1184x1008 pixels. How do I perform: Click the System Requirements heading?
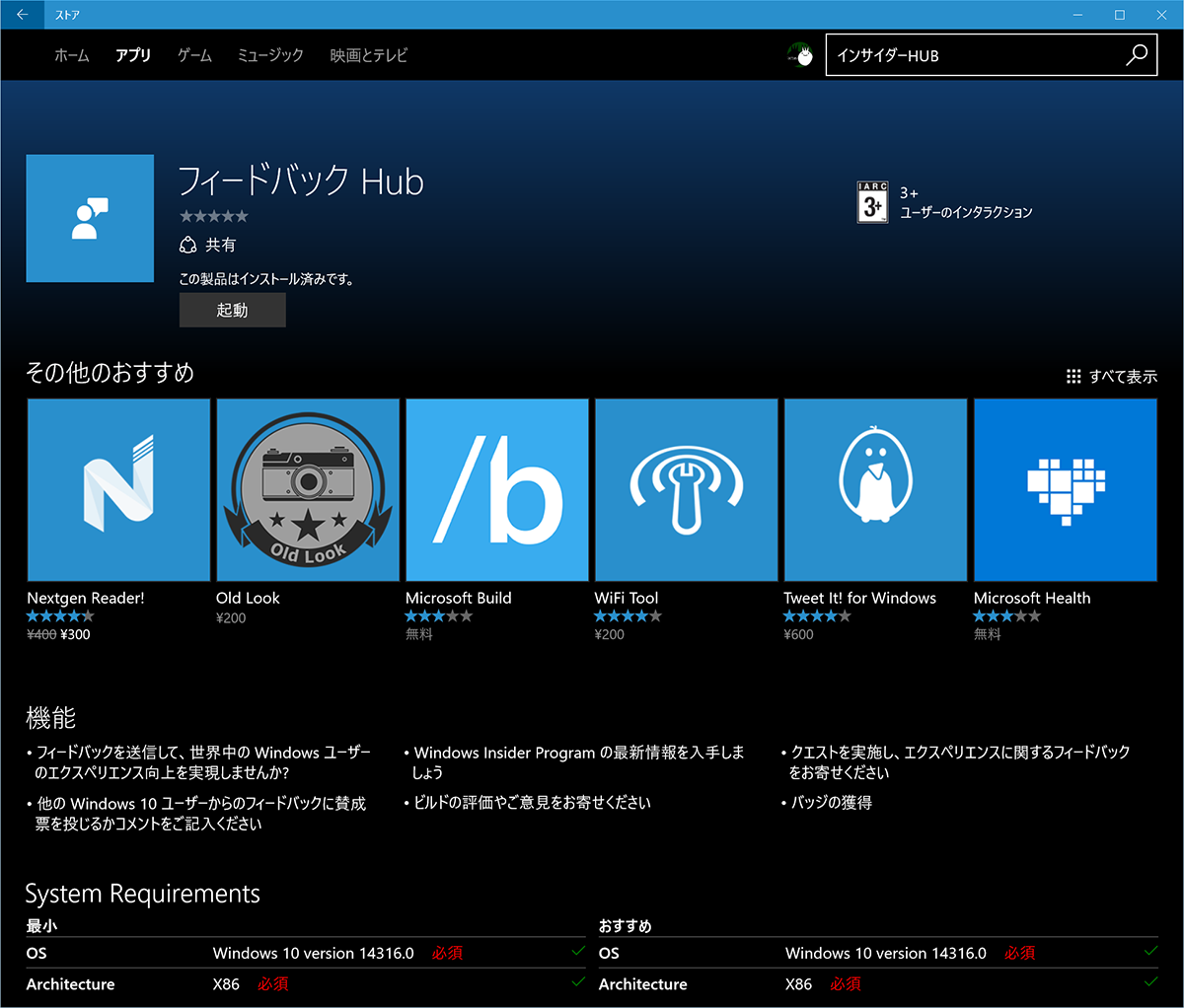(x=143, y=894)
